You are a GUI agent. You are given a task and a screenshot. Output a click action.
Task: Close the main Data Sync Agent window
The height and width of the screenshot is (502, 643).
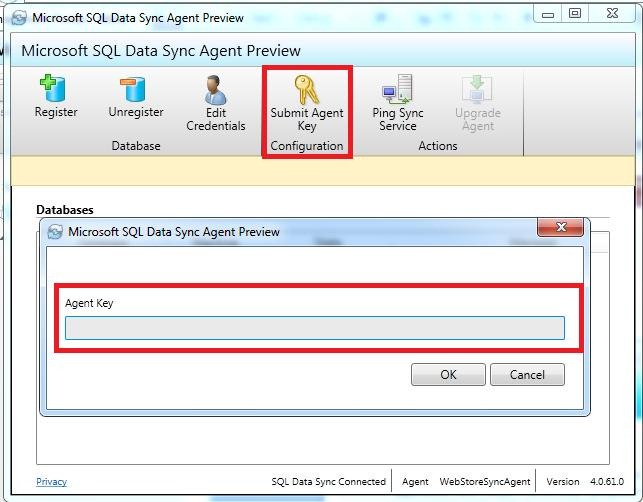click(612, 14)
